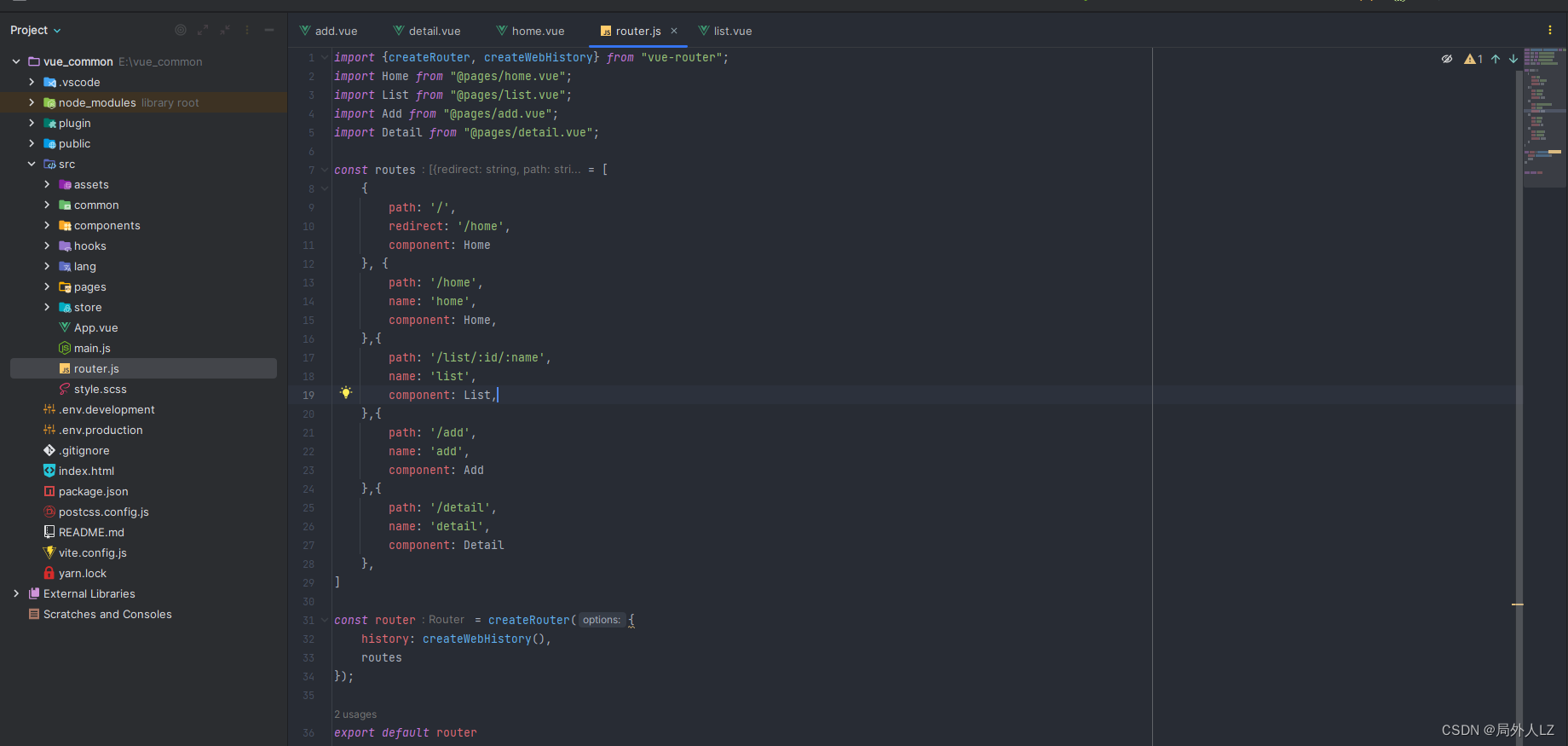
Task: Click the "vue-router" import string
Action: pyautogui.click(x=682, y=57)
